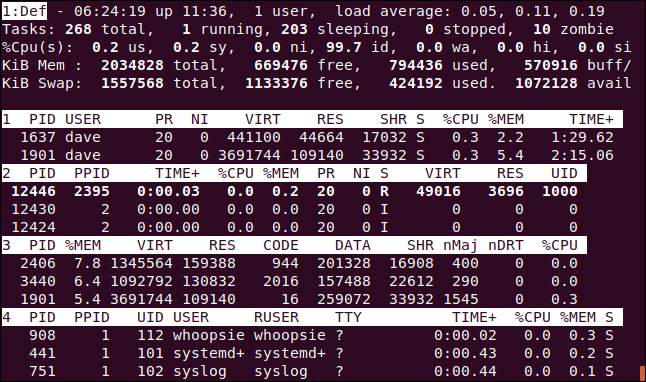This screenshot has width=646, height=382.
Task: Click the 1072128 avail value
Action: click(546, 83)
